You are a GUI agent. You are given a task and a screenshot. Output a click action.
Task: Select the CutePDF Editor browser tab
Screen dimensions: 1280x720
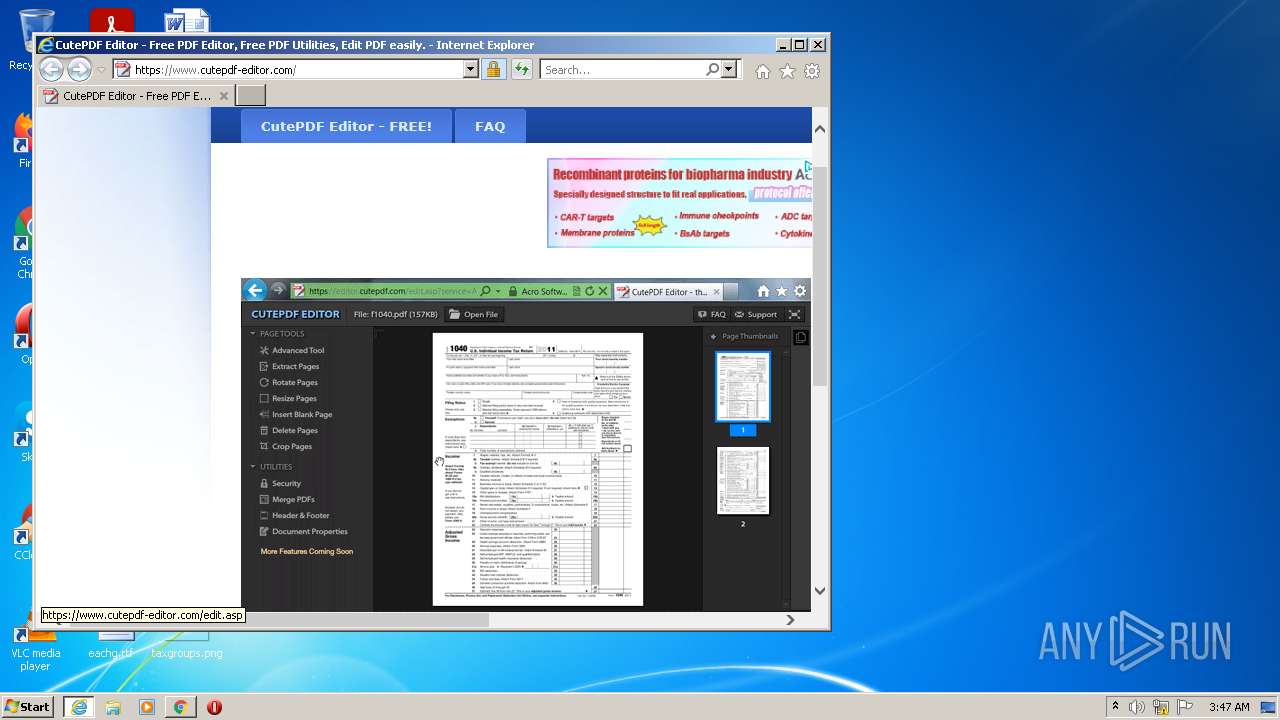136,96
